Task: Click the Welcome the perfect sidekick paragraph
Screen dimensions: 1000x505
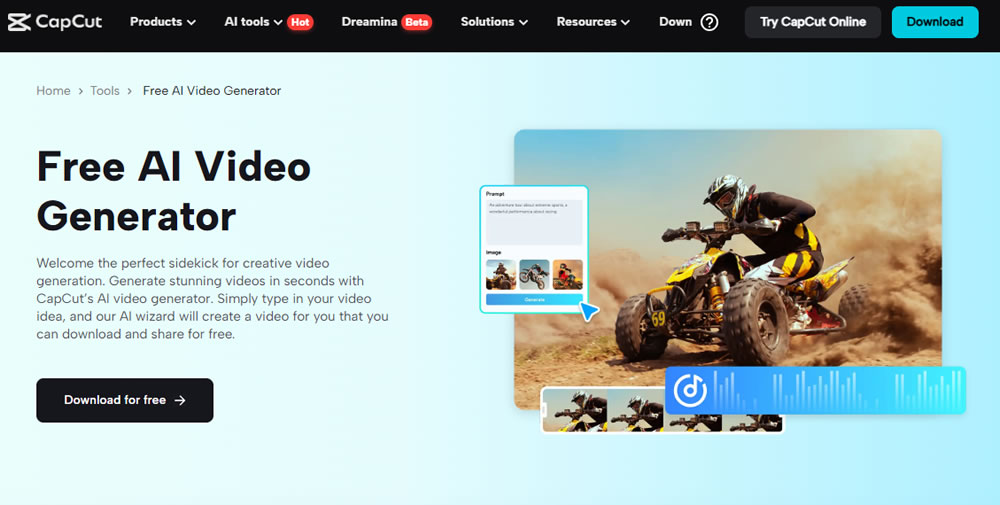Action: (212, 298)
